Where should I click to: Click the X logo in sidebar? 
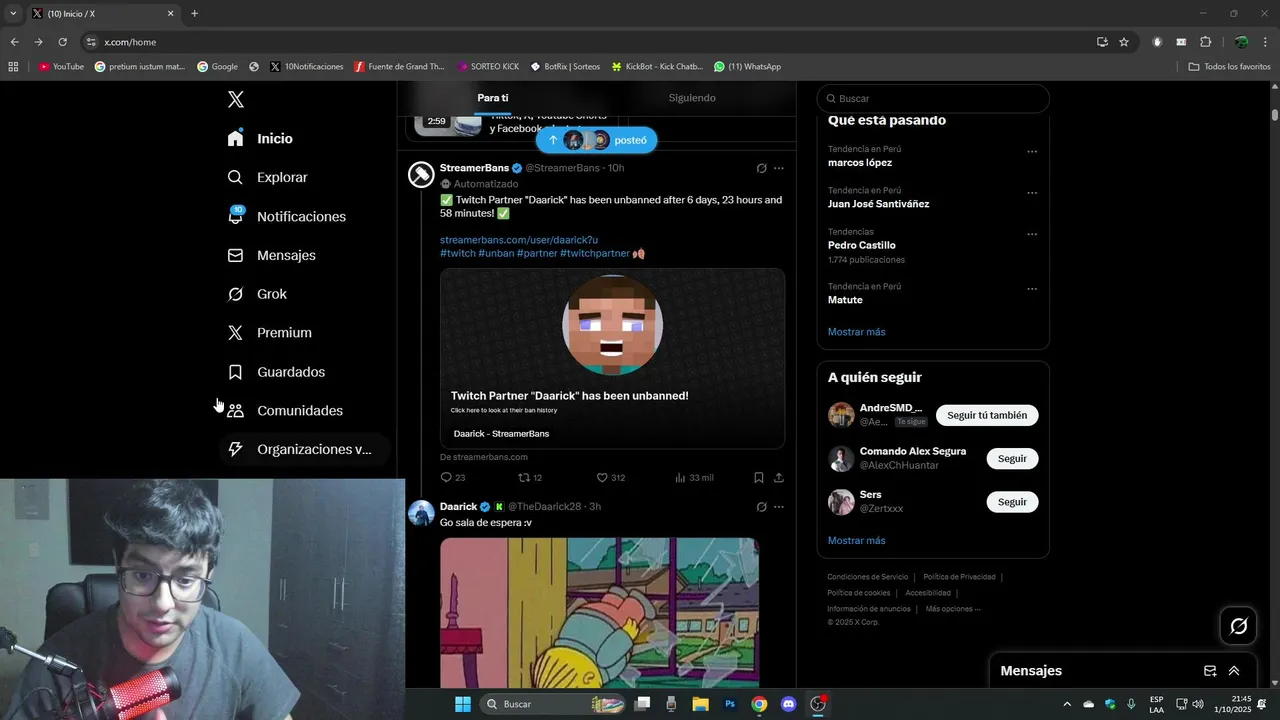pos(235,99)
